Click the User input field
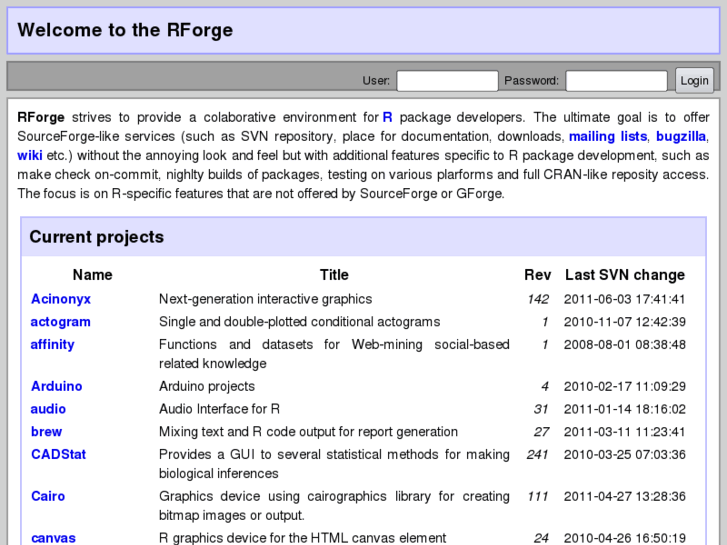Viewport: 727px width, 545px height. pos(447,81)
